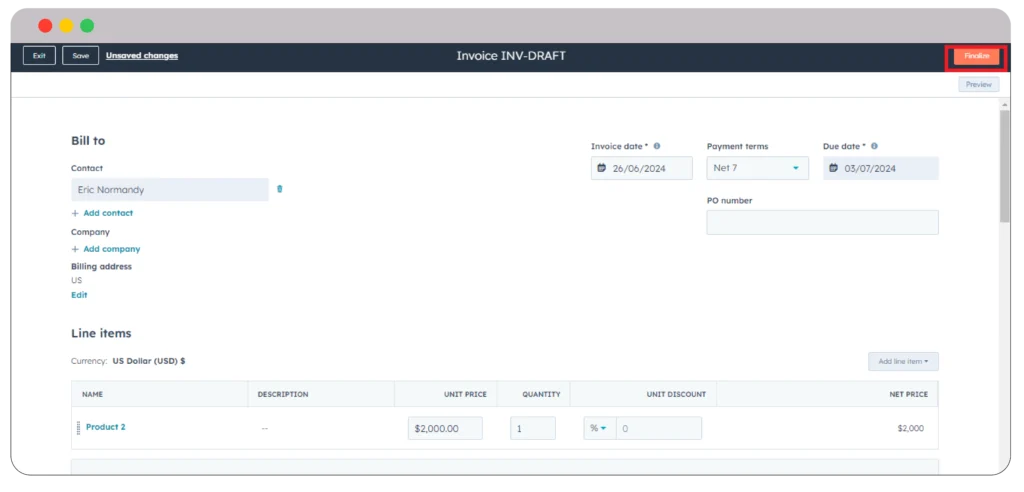Click the vertical scrollbar on the right
Image resolution: width=1024 pixels, height=492 pixels.
click(x=1005, y=165)
